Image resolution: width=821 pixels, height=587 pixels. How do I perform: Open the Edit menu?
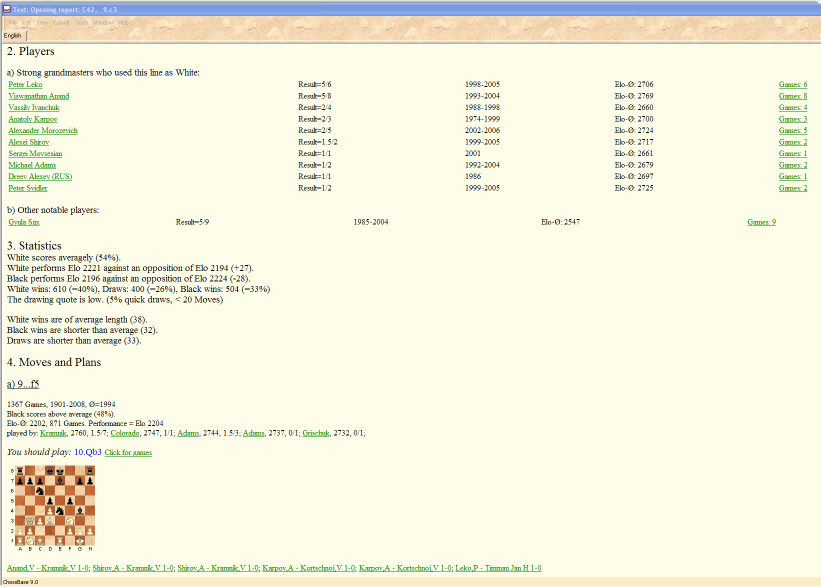pos(26,23)
